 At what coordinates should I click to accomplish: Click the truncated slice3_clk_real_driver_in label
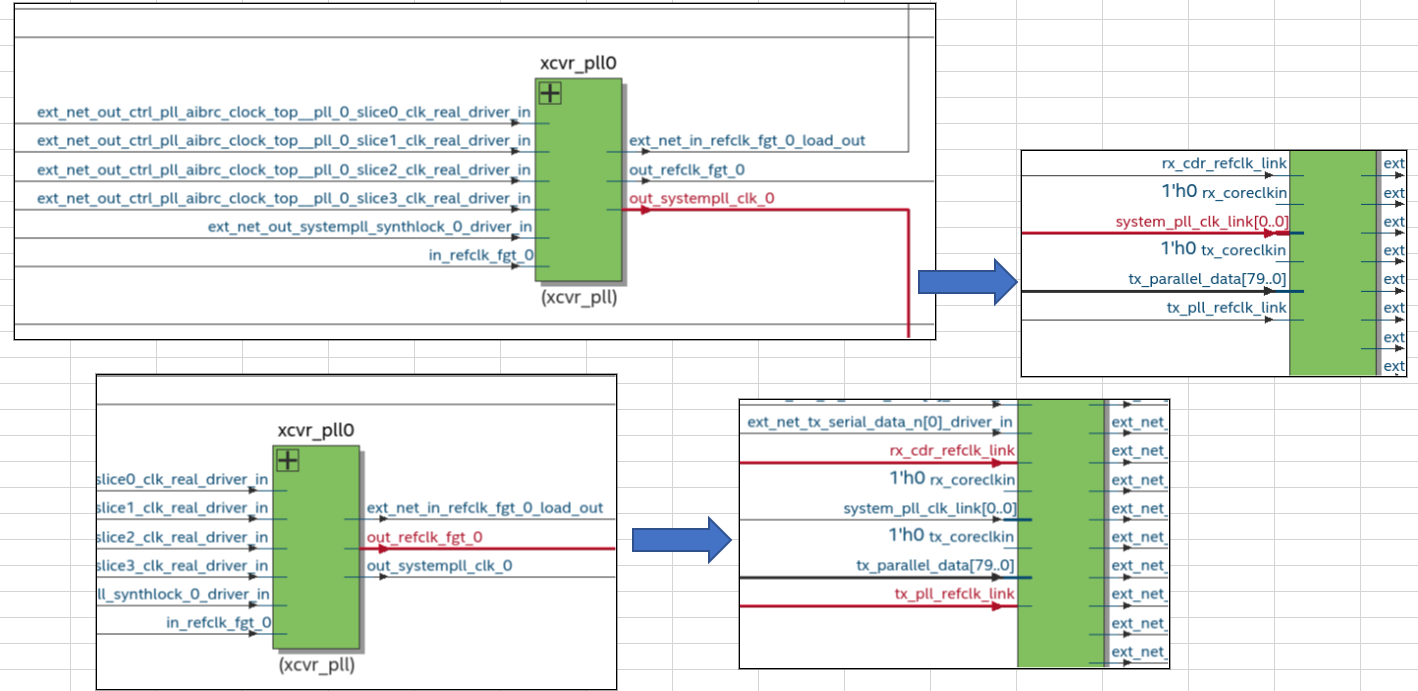tap(184, 566)
